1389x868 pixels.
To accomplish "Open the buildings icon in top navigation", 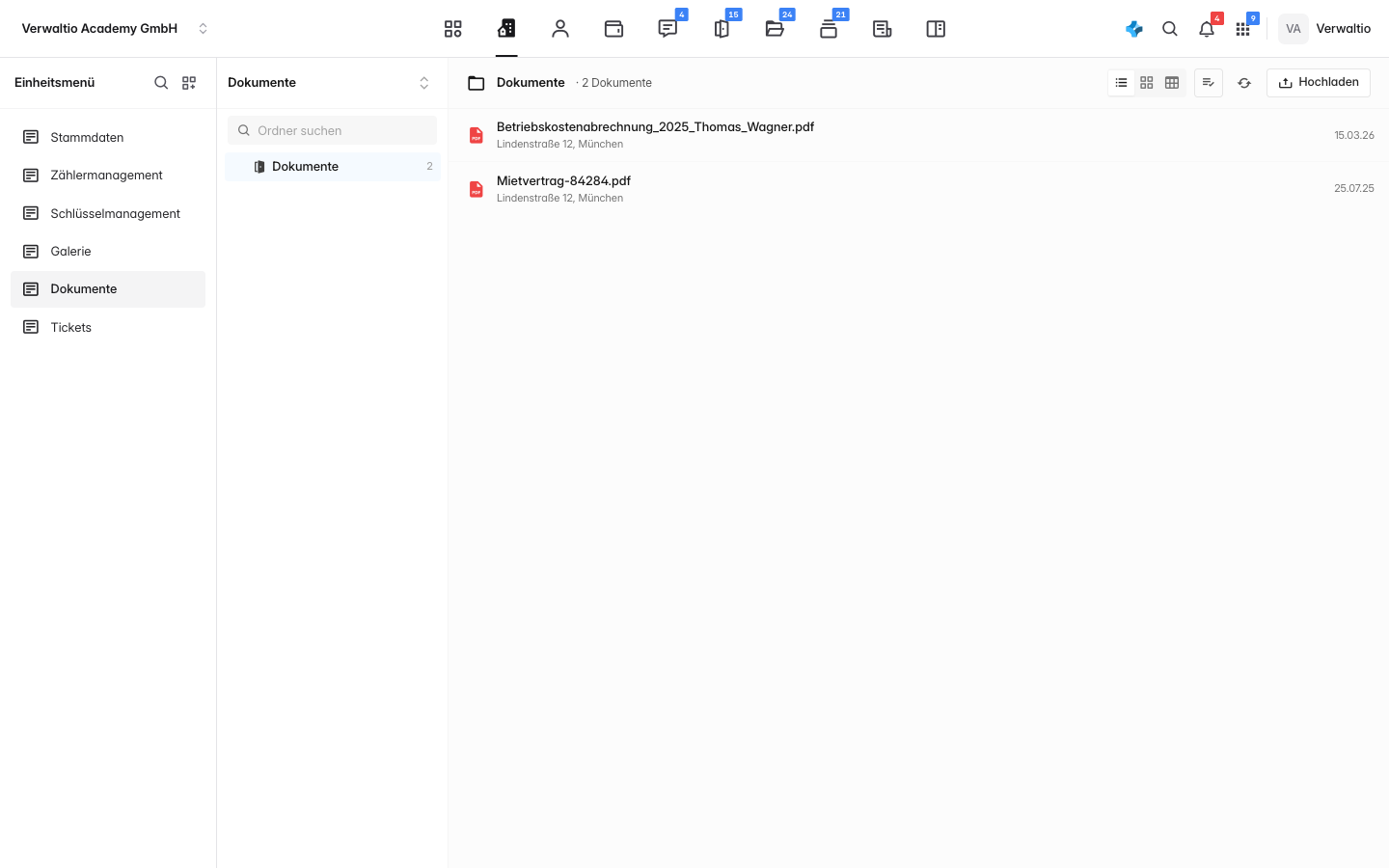I will click(x=506, y=29).
